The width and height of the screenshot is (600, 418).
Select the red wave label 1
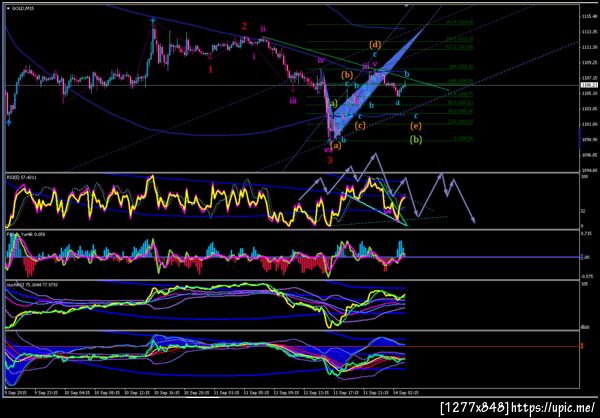(210, 69)
